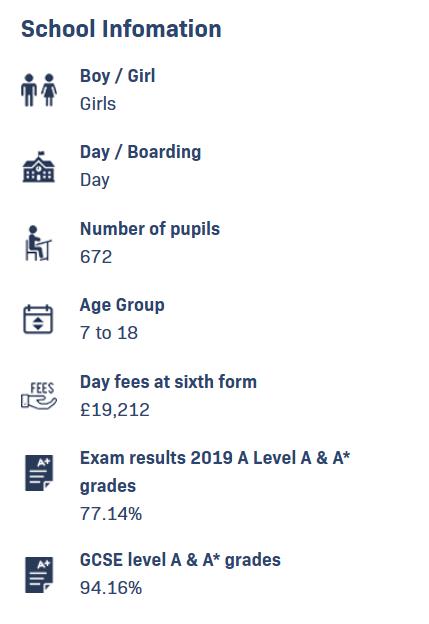Click the calendar age group icon
Viewport: 429px width, 624px height.
pyautogui.click(x=38, y=319)
